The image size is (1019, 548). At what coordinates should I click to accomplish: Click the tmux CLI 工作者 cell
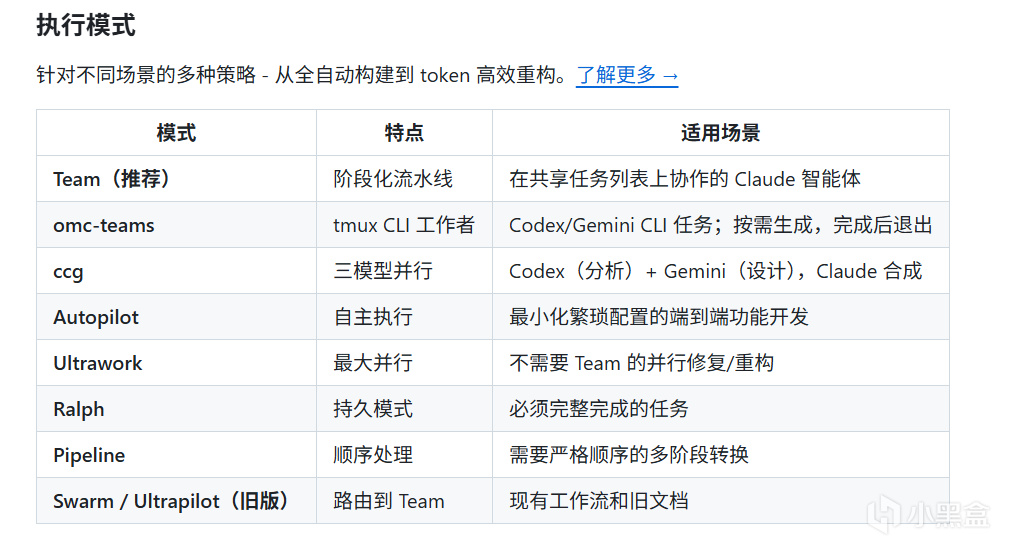tap(404, 225)
